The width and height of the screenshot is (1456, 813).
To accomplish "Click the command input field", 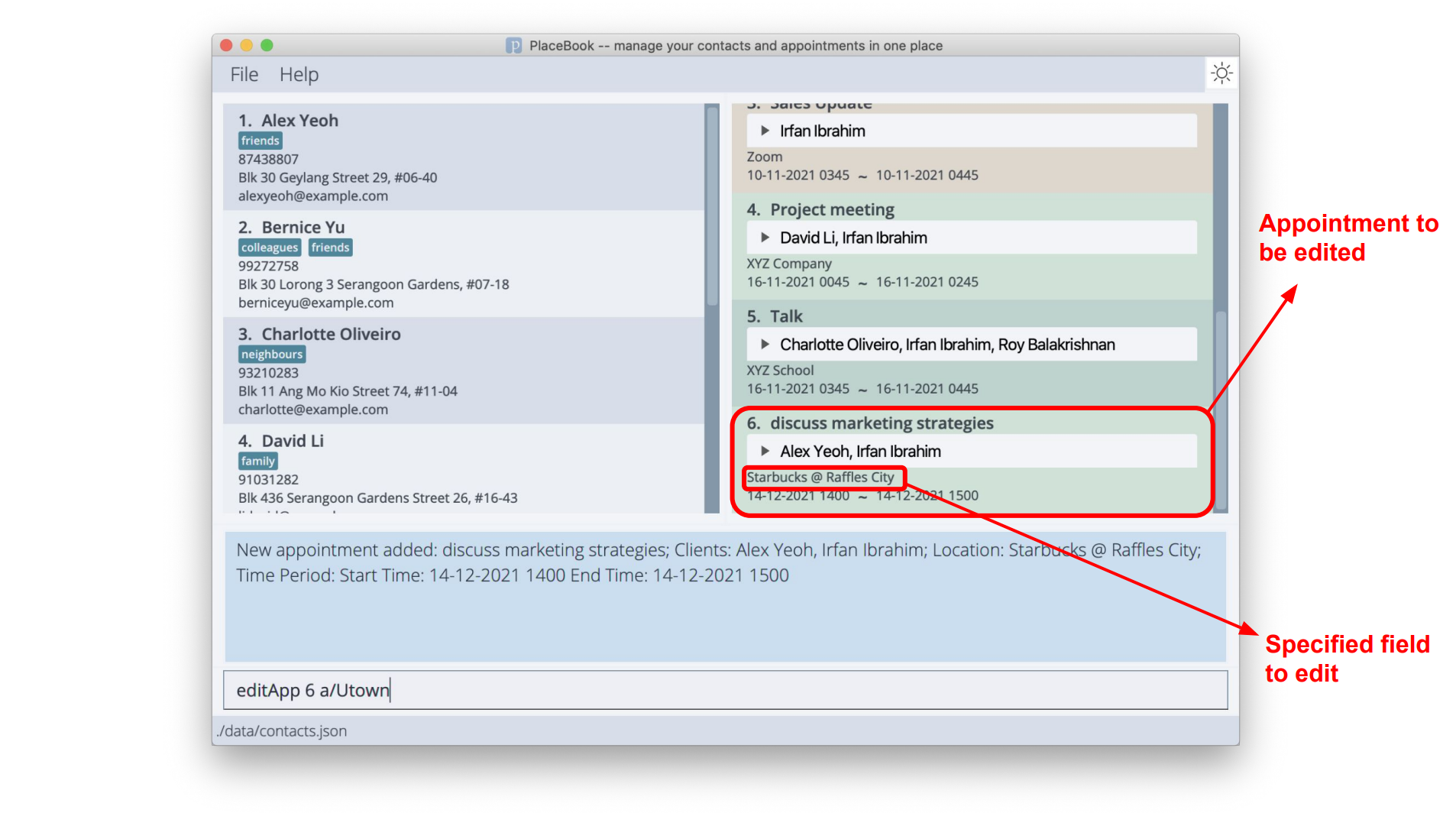I will 725,690.
